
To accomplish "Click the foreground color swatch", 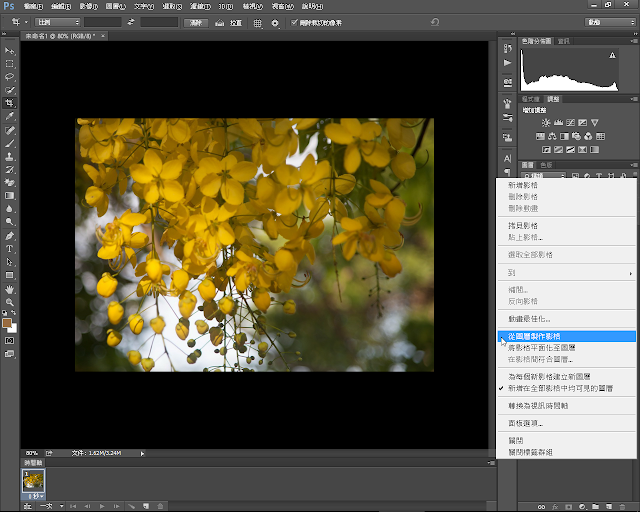I will pos(7,323).
